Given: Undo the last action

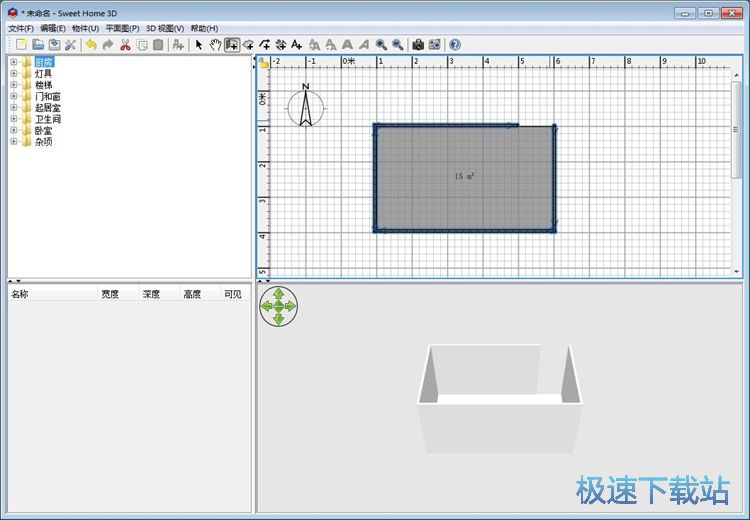Looking at the screenshot, I should coord(91,45).
